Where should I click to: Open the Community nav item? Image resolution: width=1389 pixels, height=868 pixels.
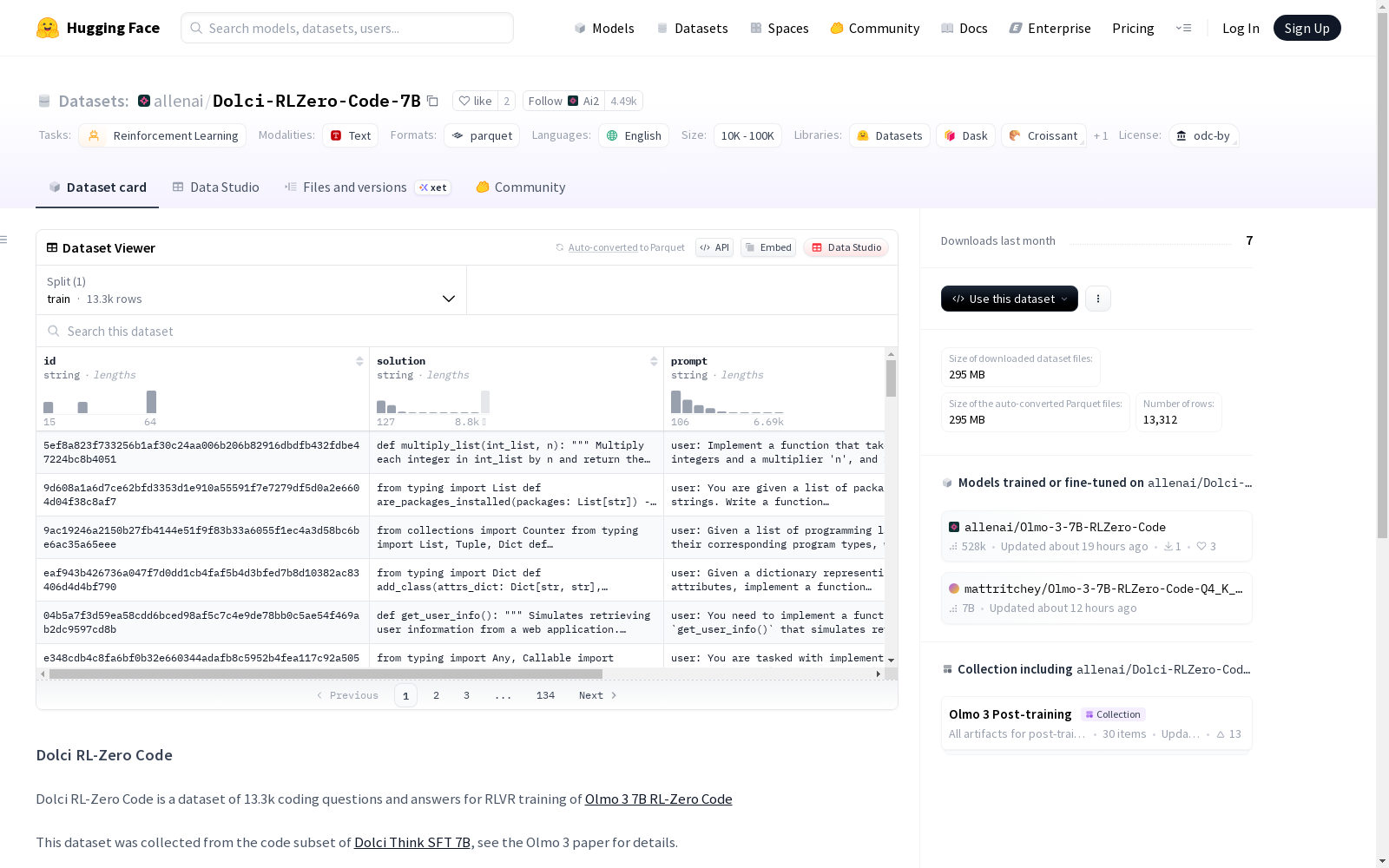coord(874,28)
